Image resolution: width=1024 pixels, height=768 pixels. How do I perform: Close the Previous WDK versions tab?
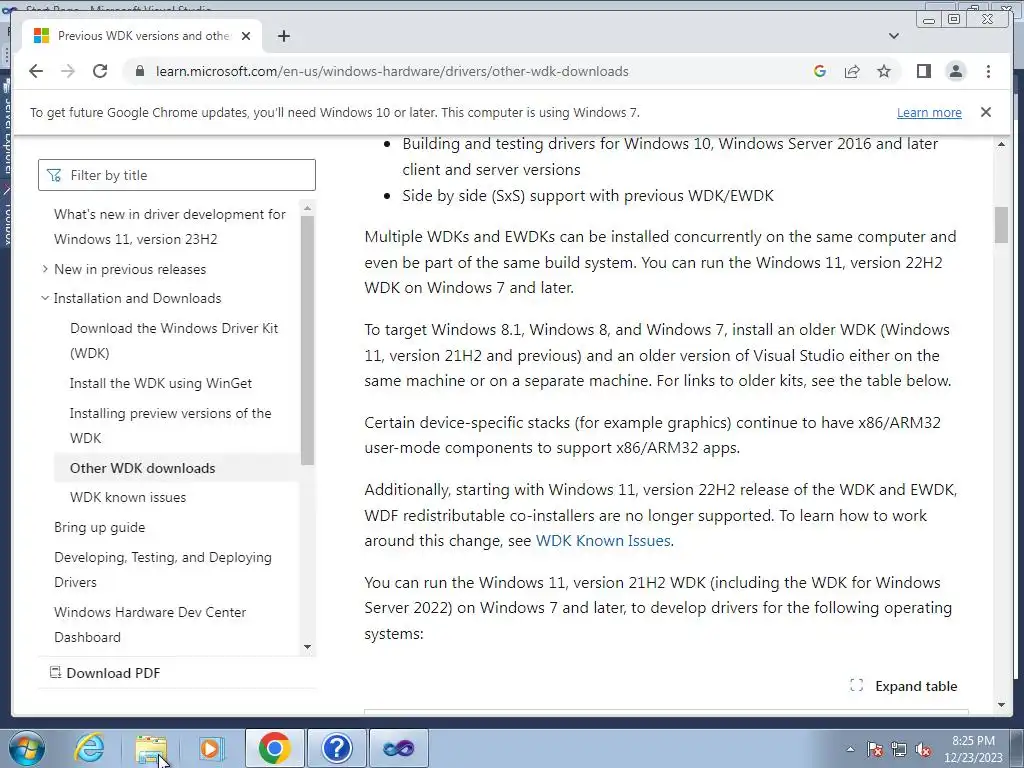(x=246, y=36)
